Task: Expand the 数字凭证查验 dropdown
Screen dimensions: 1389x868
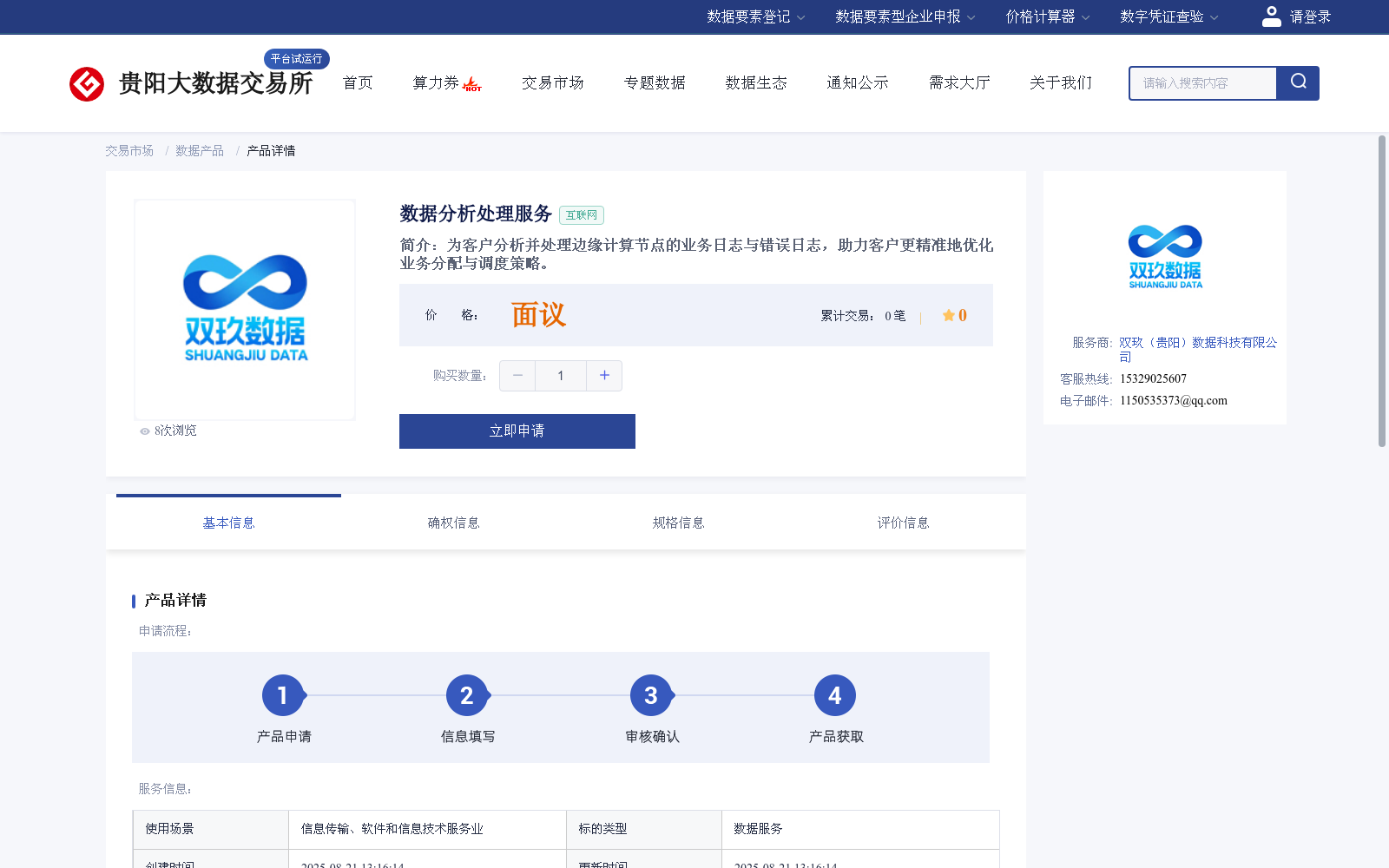Action: click(x=1169, y=16)
